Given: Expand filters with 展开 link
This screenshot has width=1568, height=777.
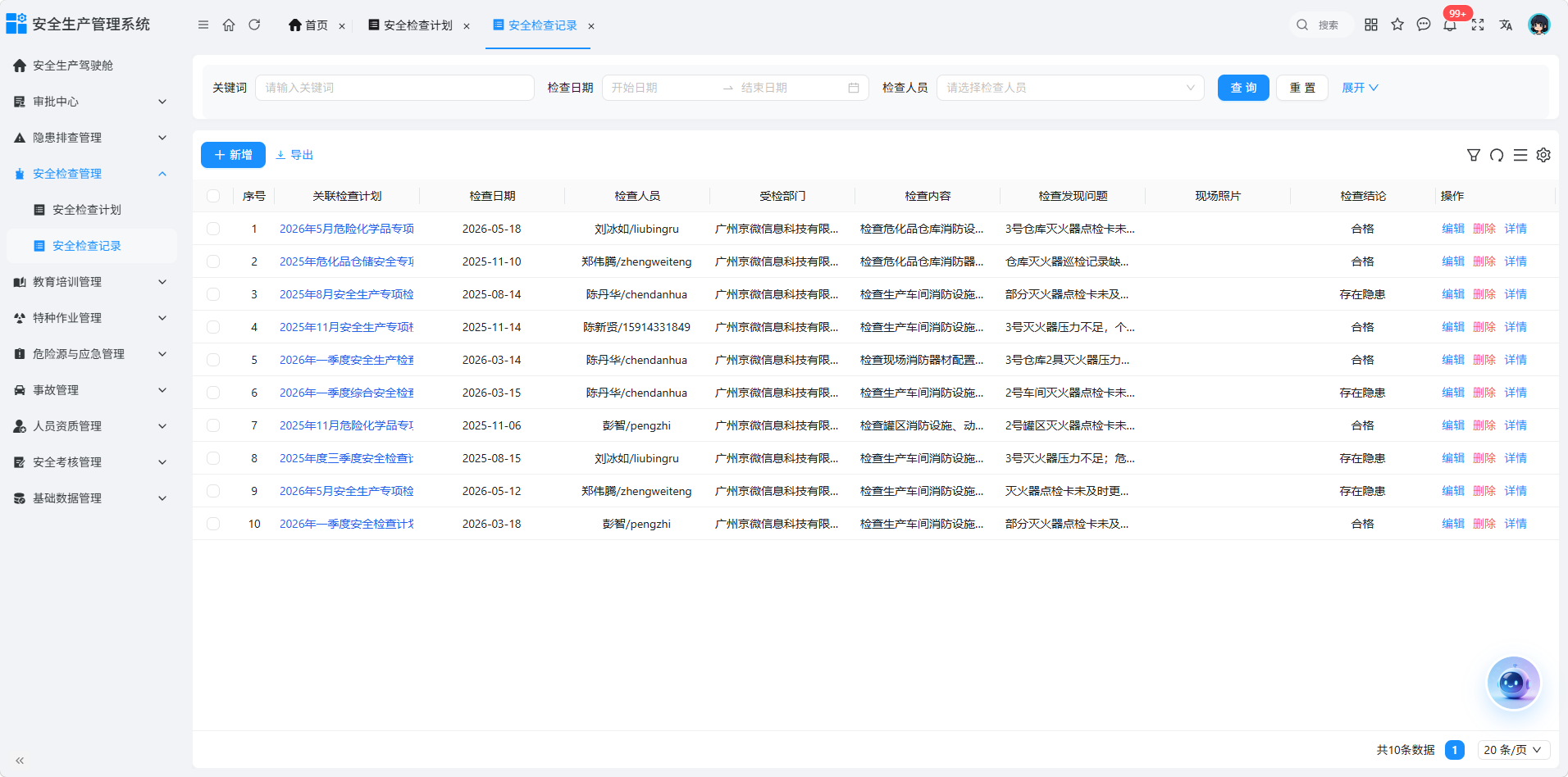Looking at the screenshot, I should coord(1360,88).
